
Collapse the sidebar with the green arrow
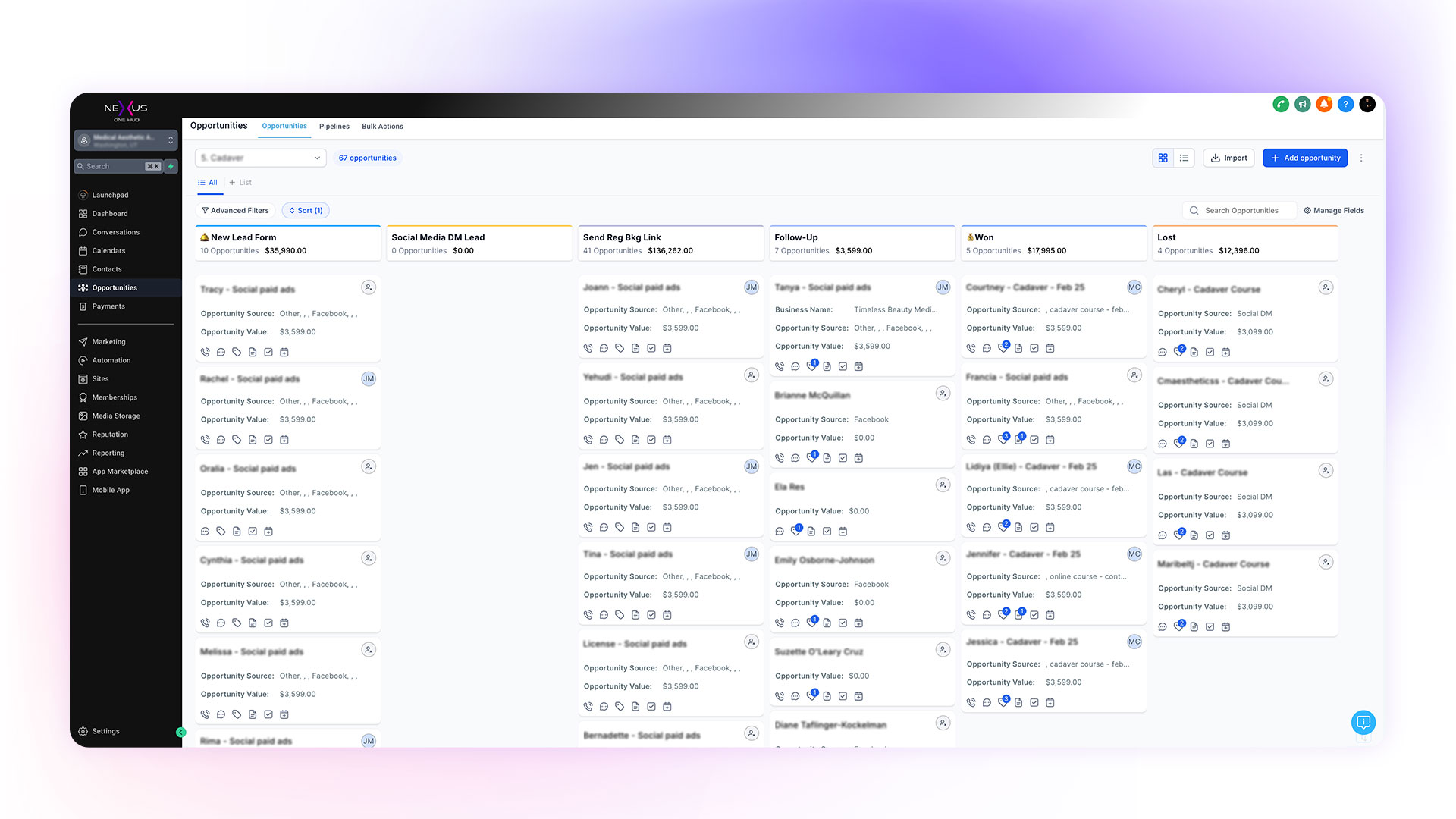[x=180, y=732]
